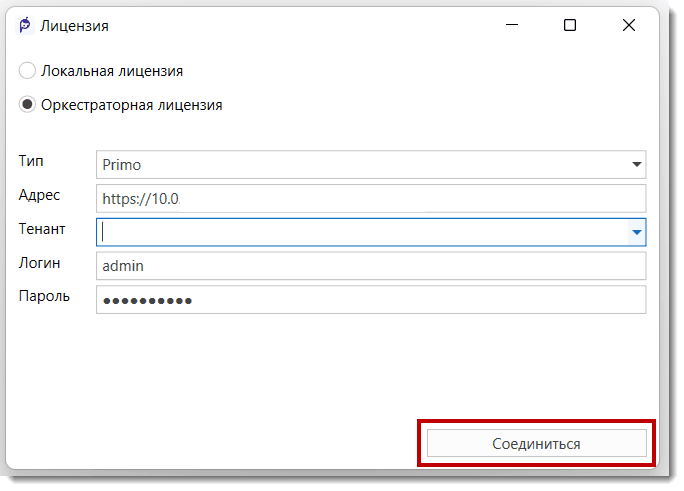Click the Пароль password field
The width and height of the screenshot is (684, 491).
point(370,300)
